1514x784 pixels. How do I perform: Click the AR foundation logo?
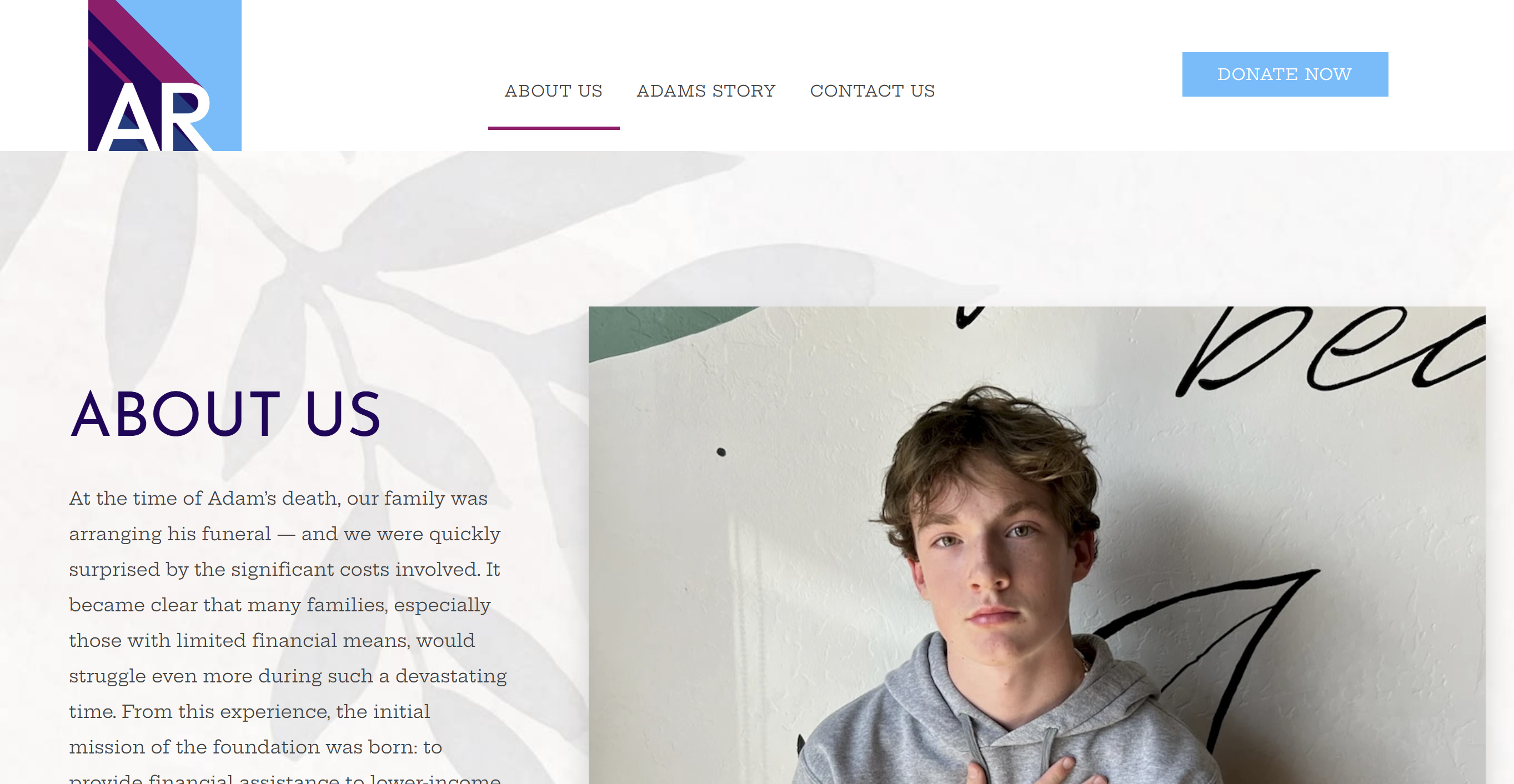click(x=164, y=75)
